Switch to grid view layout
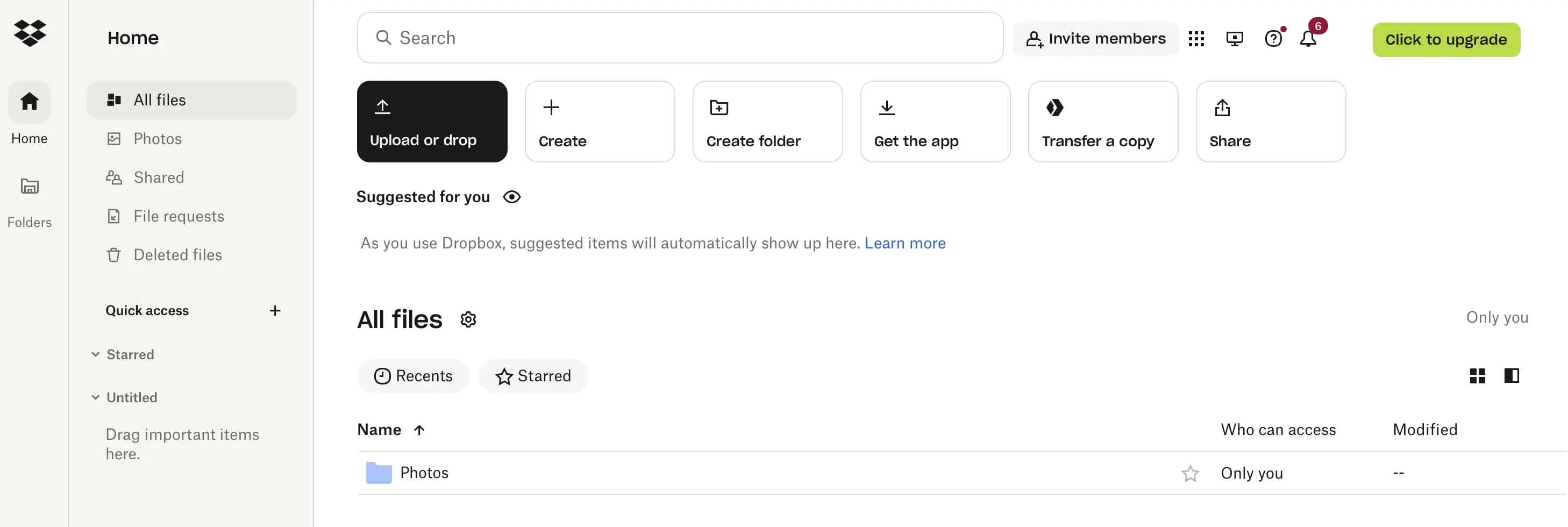The image size is (1568, 527). pyautogui.click(x=1477, y=375)
